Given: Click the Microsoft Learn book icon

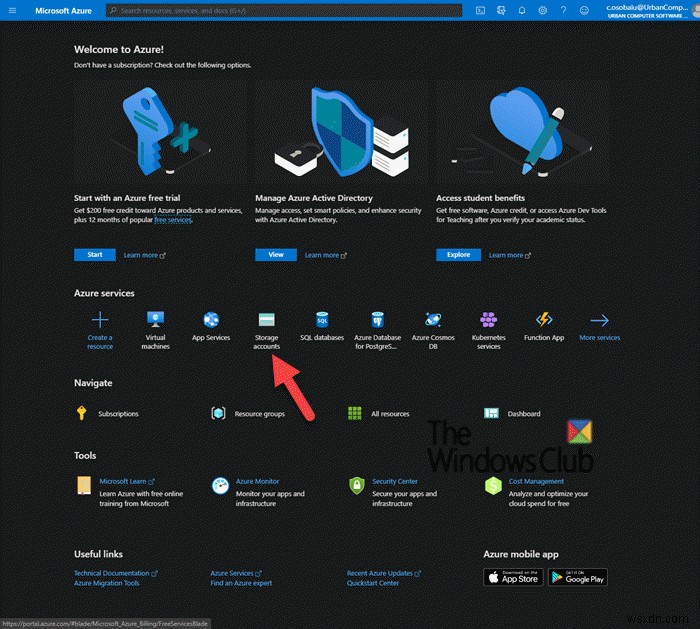Looking at the screenshot, I should [x=84, y=486].
